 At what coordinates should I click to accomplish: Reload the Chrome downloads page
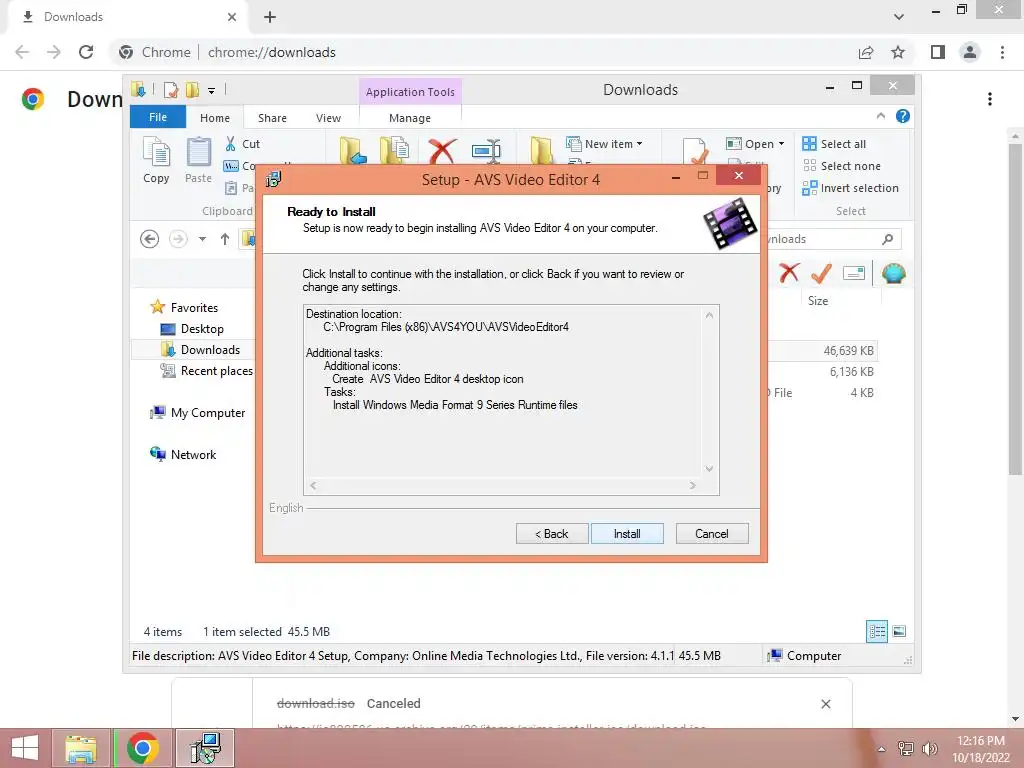(x=86, y=52)
